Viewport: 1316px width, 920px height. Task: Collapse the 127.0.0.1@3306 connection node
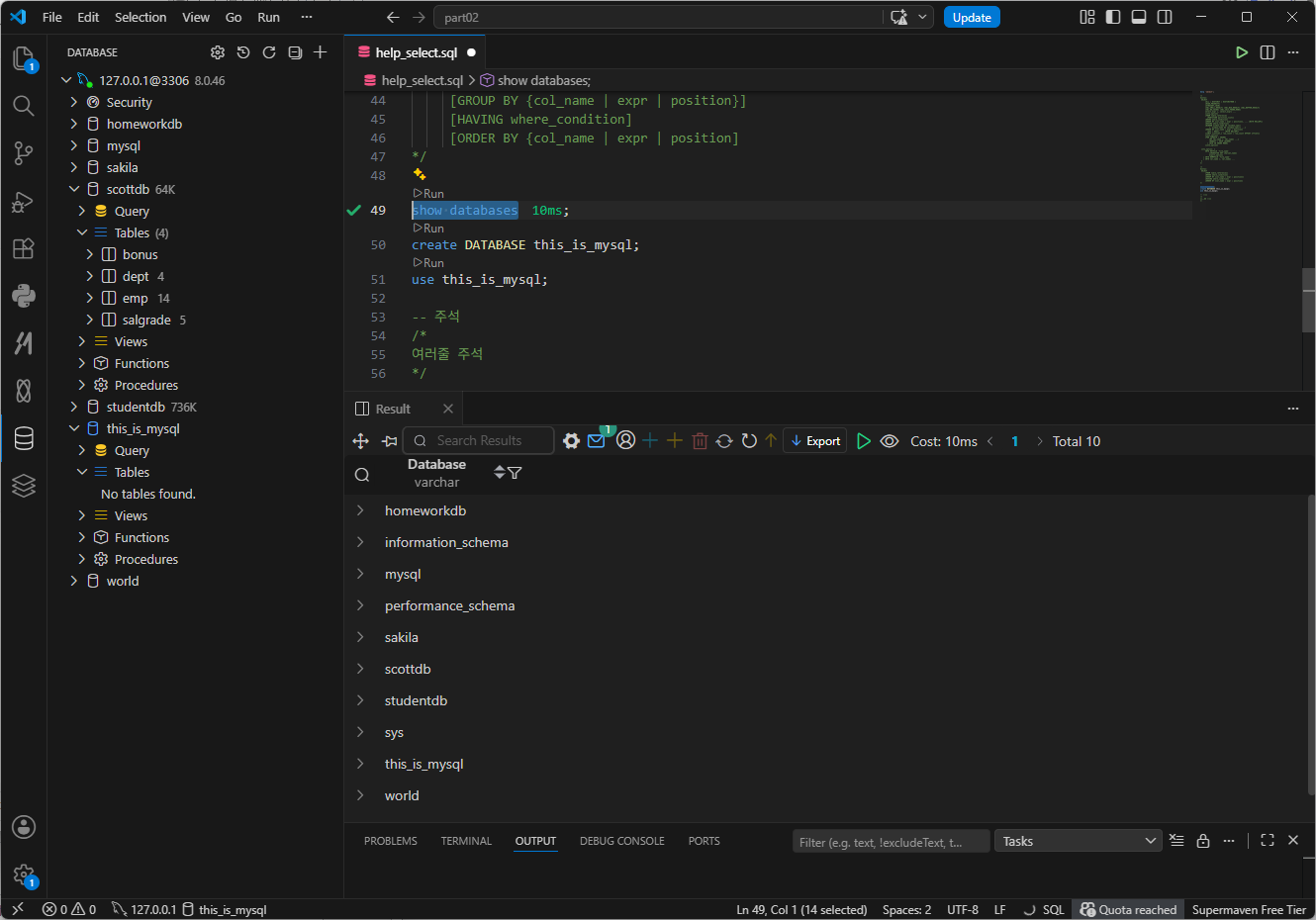click(x=66, y=80)
